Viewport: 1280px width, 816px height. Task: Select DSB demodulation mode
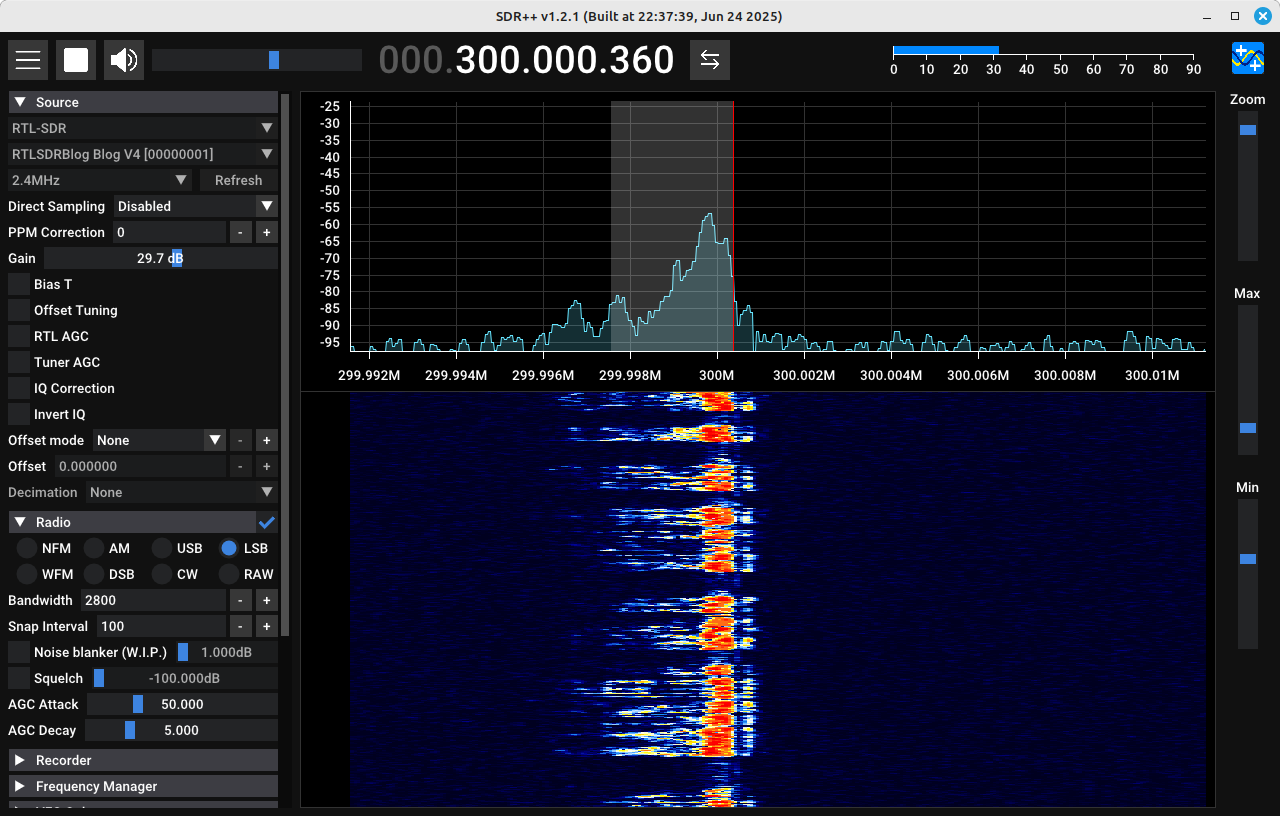pos(94,574)
